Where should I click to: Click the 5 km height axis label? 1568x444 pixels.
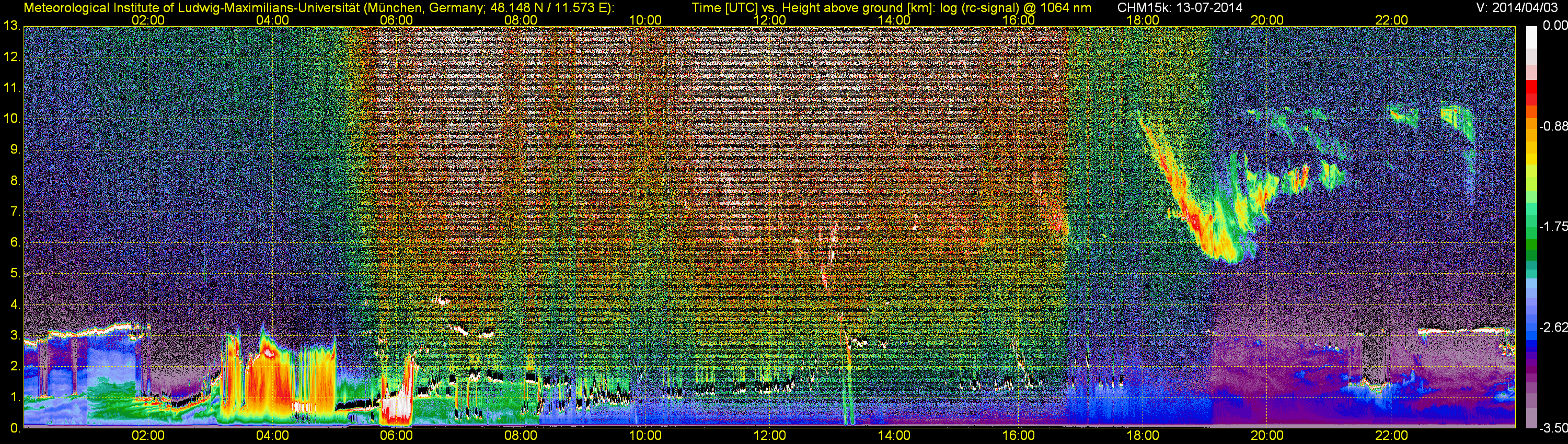click(x=15, y=273)
